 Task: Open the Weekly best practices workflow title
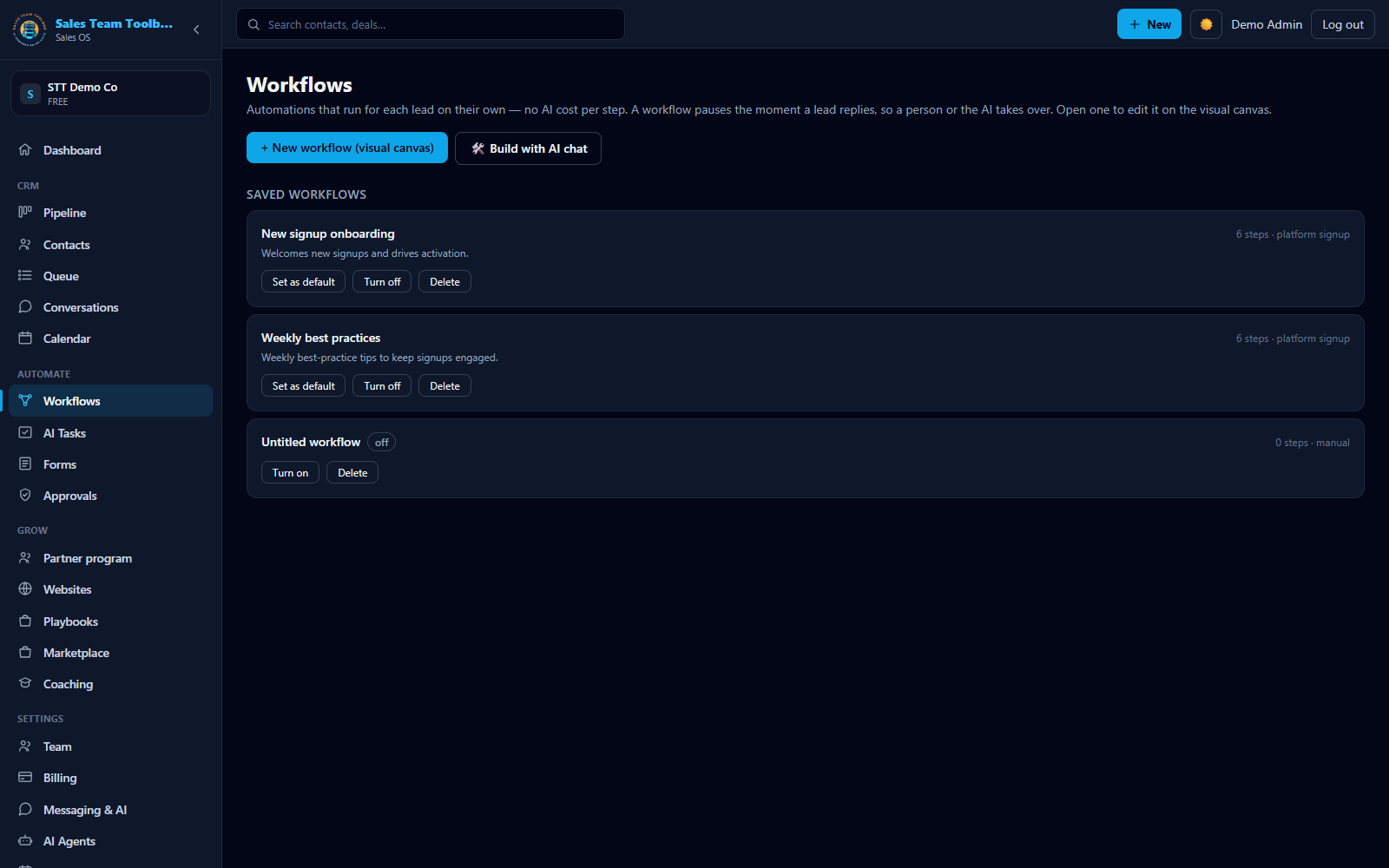pos(320,338)
